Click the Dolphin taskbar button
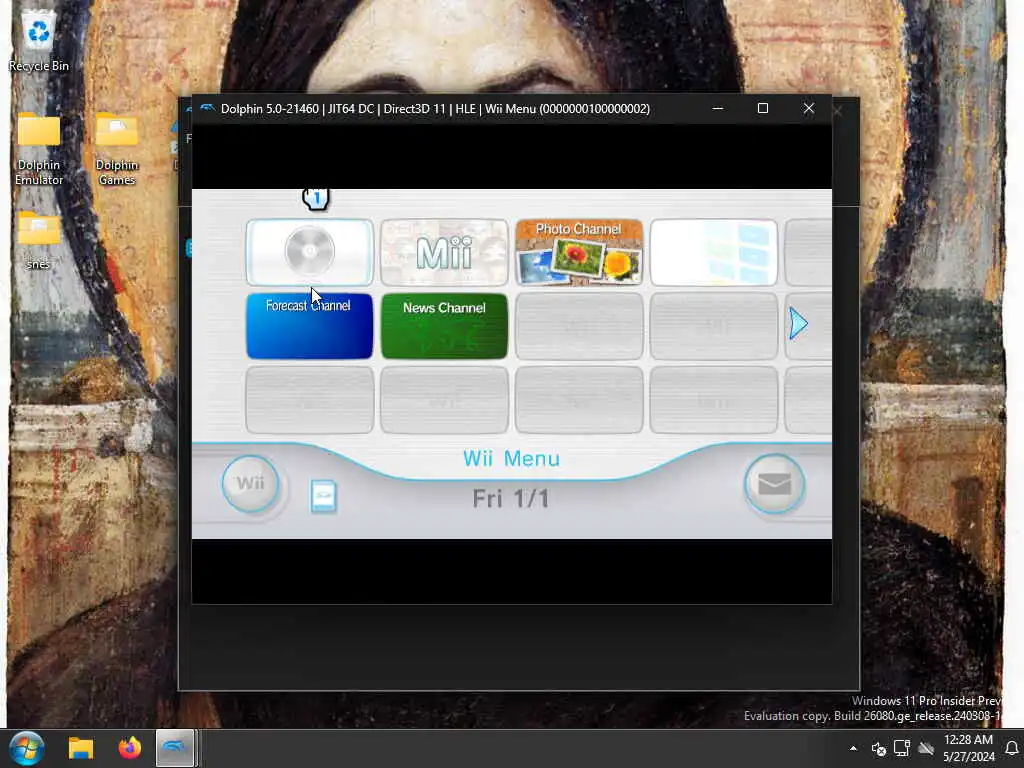 175,748
